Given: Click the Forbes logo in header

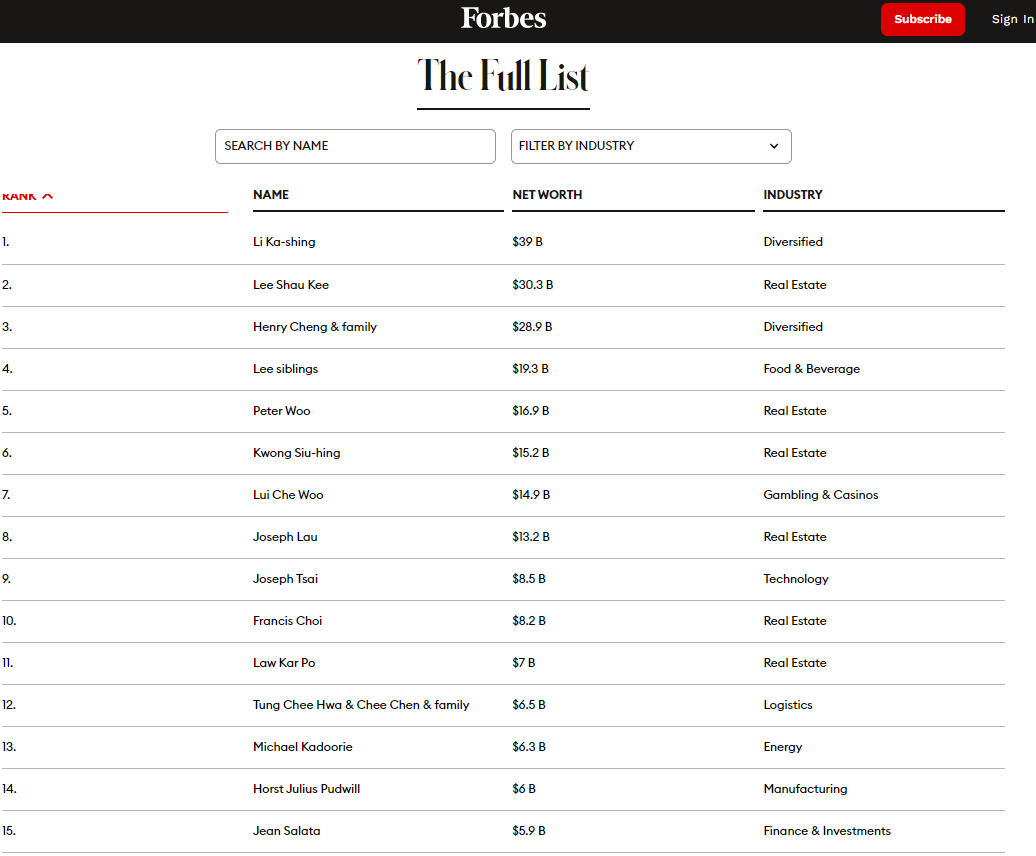Looking at the screenshot, I should pyautogui.click(x=503, y=18).
